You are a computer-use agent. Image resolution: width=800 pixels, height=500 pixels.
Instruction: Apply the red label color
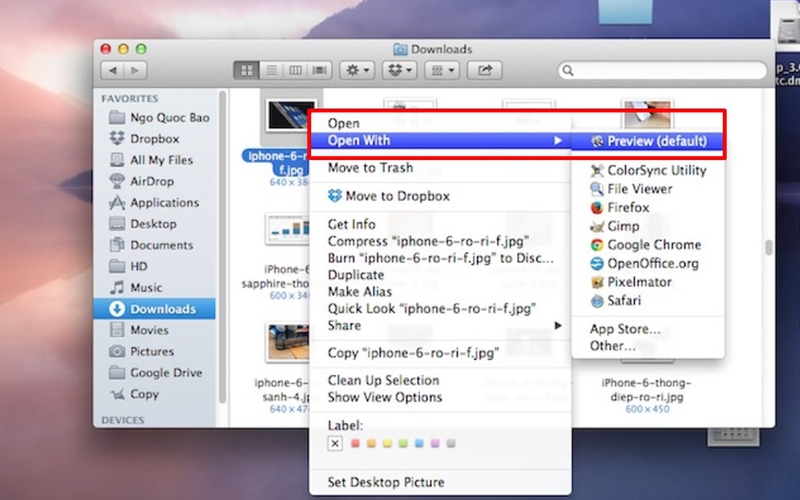coord(356,443)
